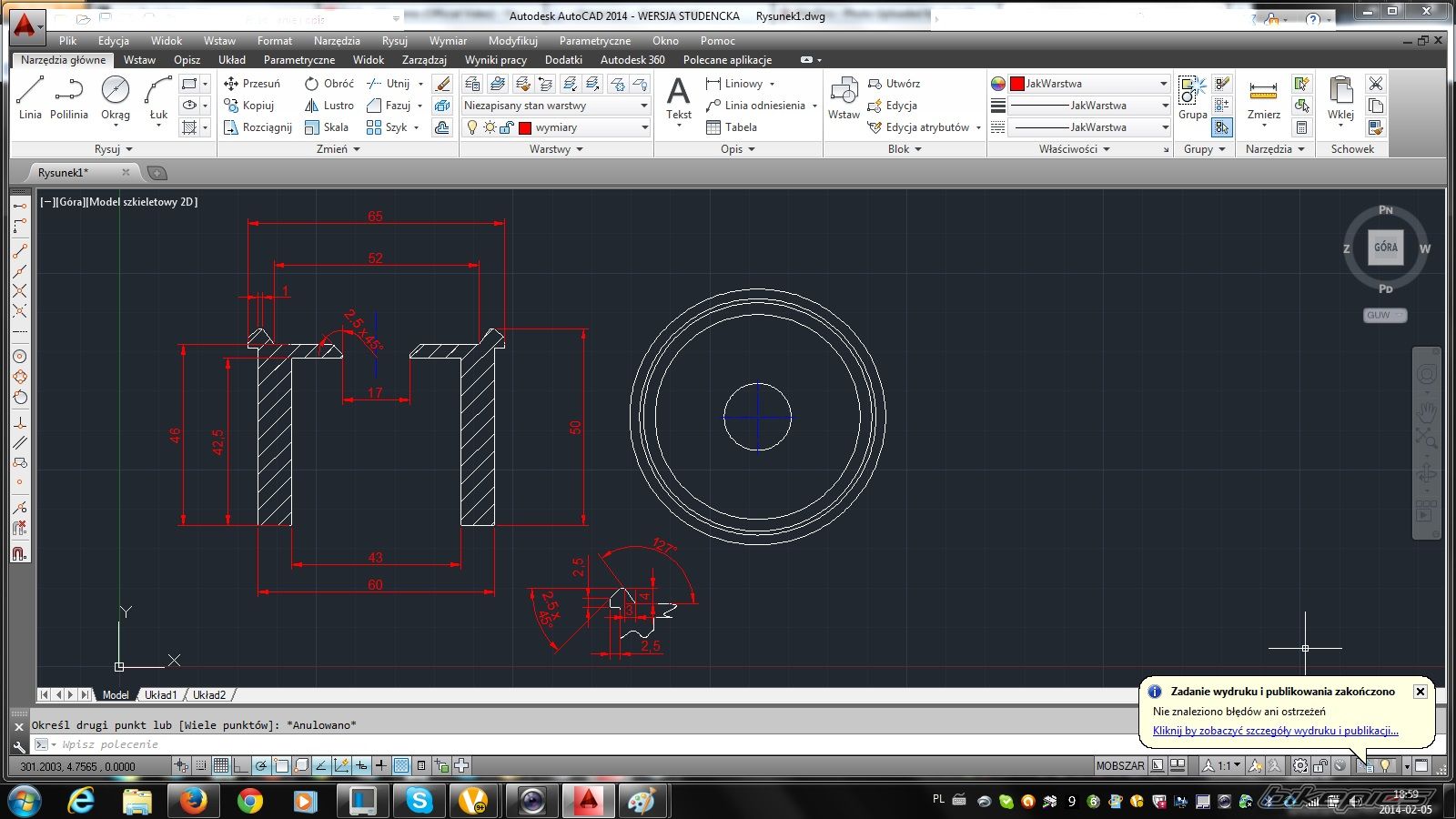The image size is (1456, 819).
Task: Select the Okrąg circle tool
Action: 116,98
